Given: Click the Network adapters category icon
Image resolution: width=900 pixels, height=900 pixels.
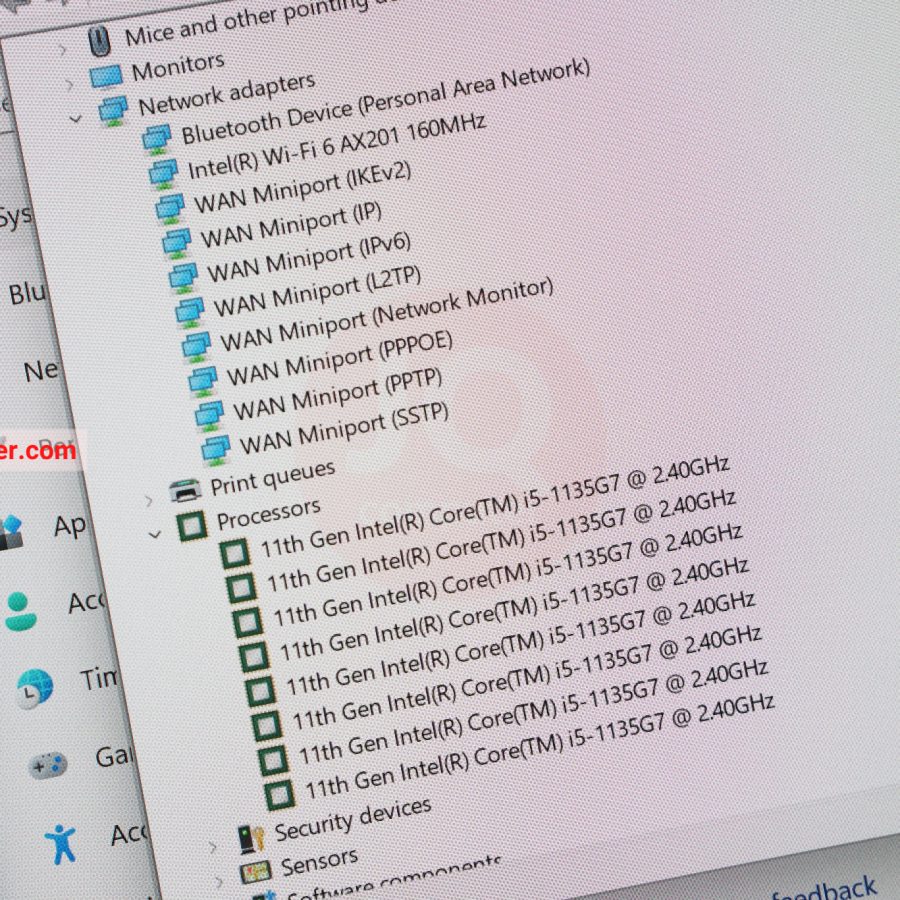Looking at the screenshot, I should (113, 110).
